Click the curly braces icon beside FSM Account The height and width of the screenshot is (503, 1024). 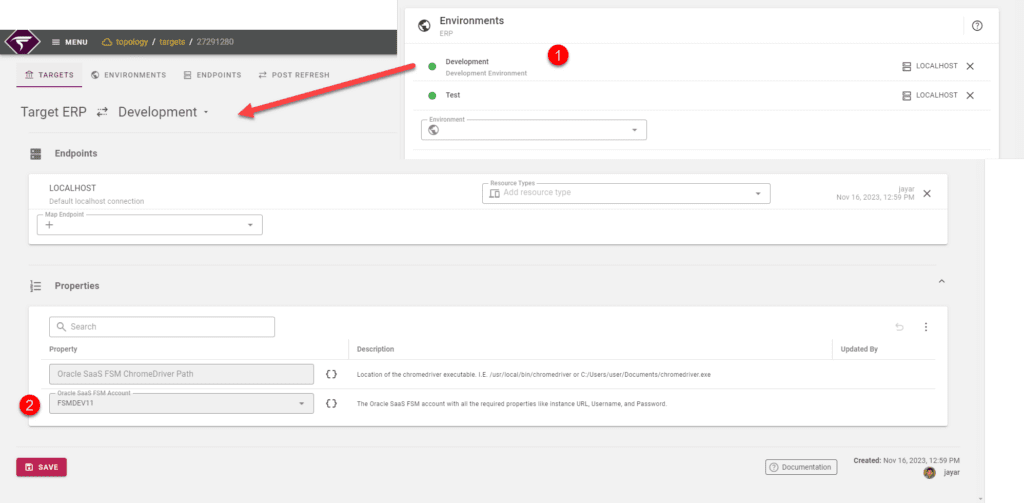pyautogui.click(x=331, y=404)
